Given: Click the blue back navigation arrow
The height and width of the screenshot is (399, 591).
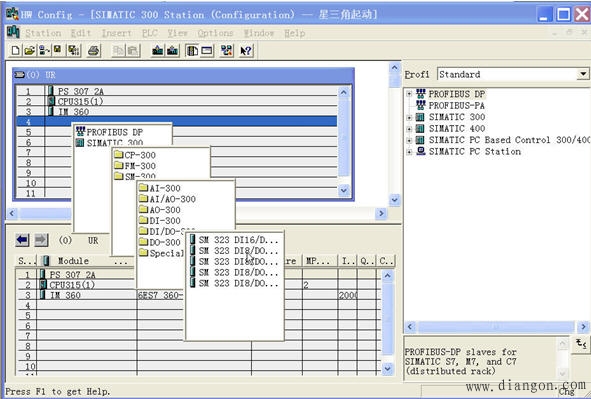Looking at the screenshot, I should (x=23, y=240).
